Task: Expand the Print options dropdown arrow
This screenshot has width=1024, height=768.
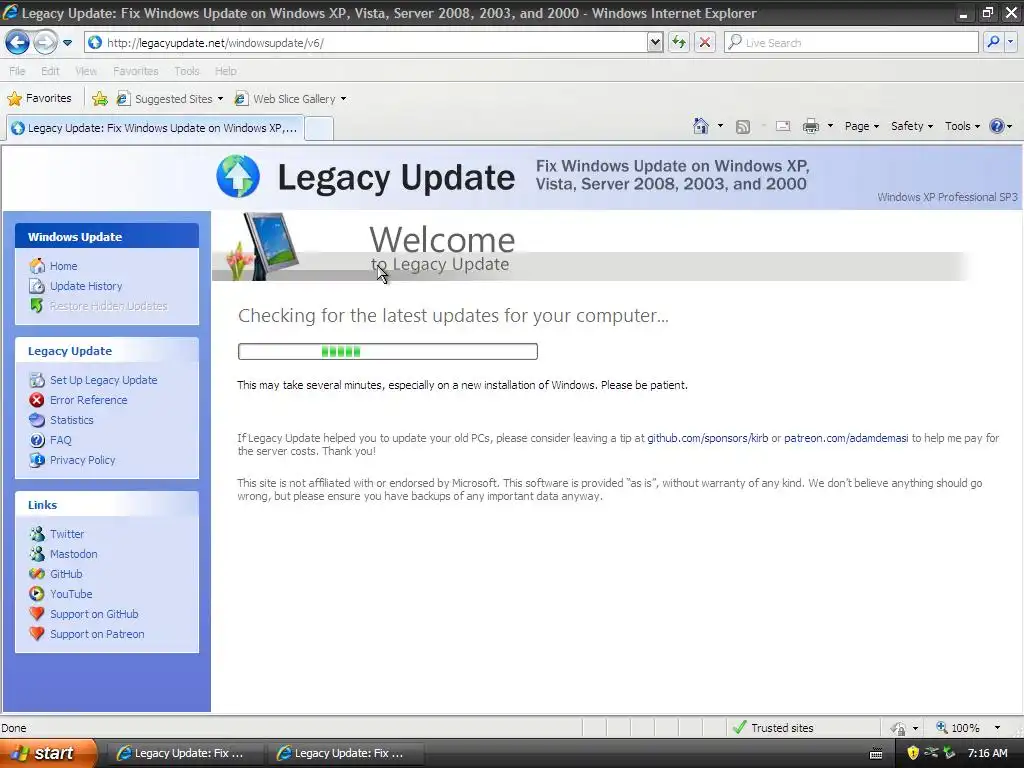Action: pos(830,127)
